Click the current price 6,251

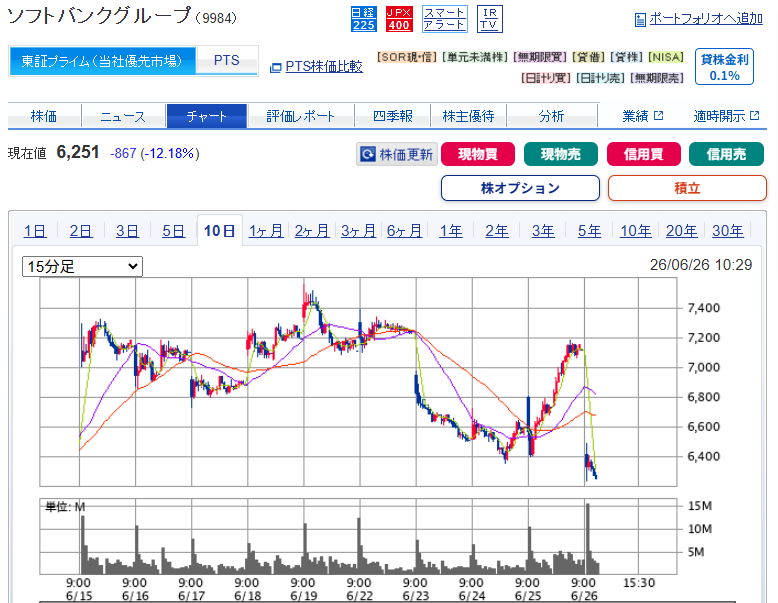[x=78, y=152]
